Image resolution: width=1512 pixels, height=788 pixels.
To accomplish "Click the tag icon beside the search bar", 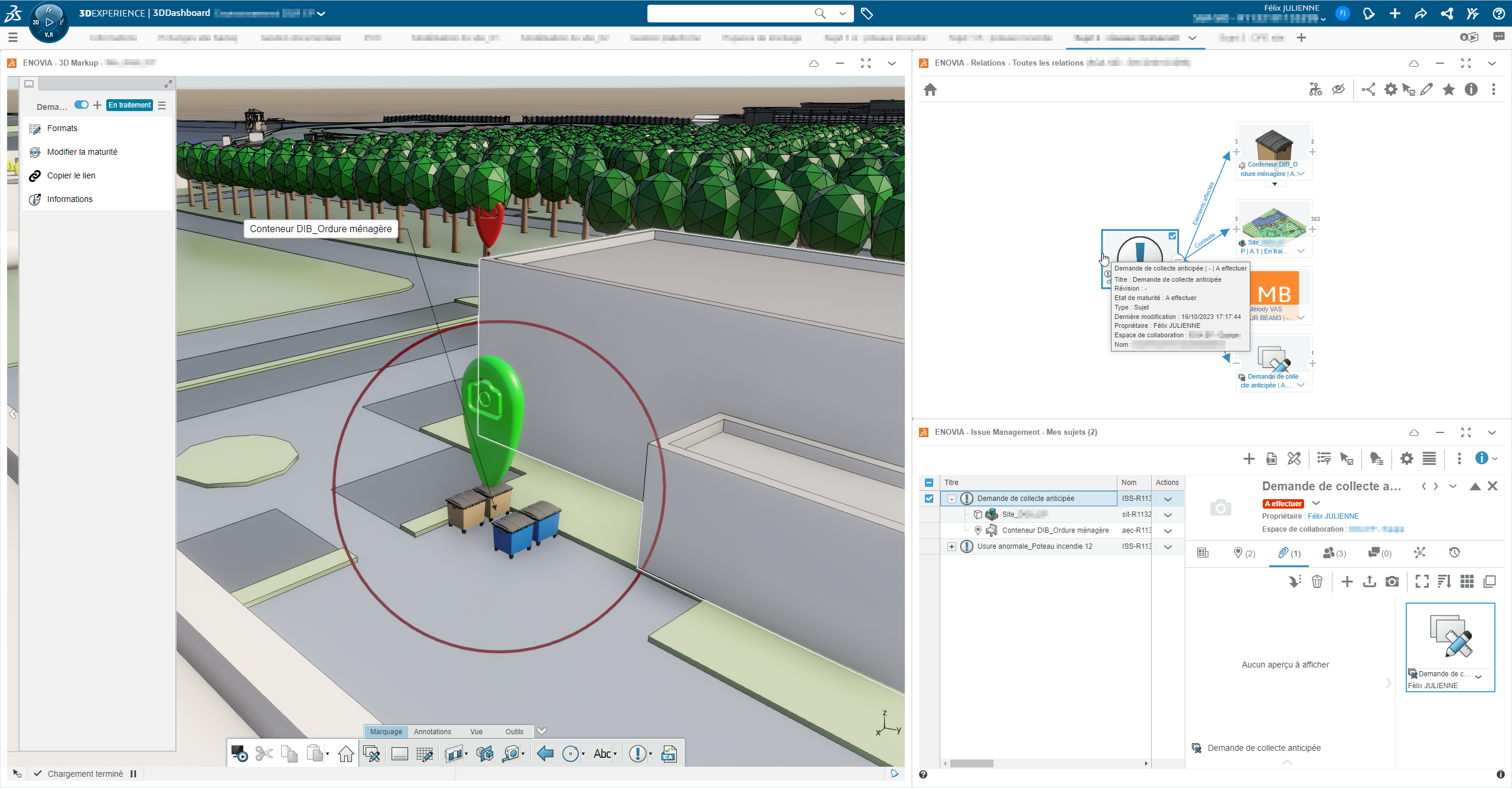I will click(x=867, y=14).
